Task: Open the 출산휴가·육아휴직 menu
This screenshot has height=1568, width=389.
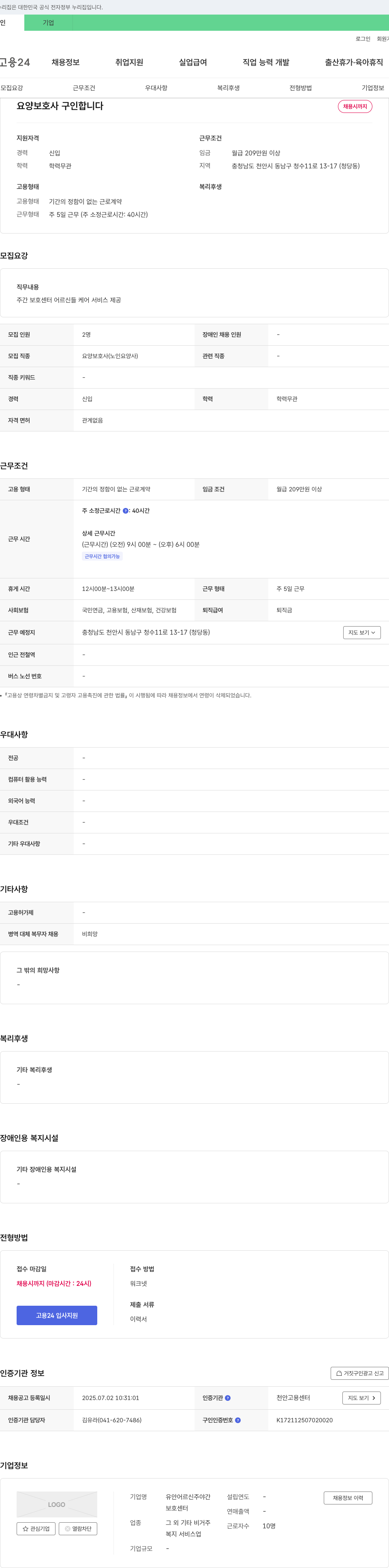Action: (354, 62)
